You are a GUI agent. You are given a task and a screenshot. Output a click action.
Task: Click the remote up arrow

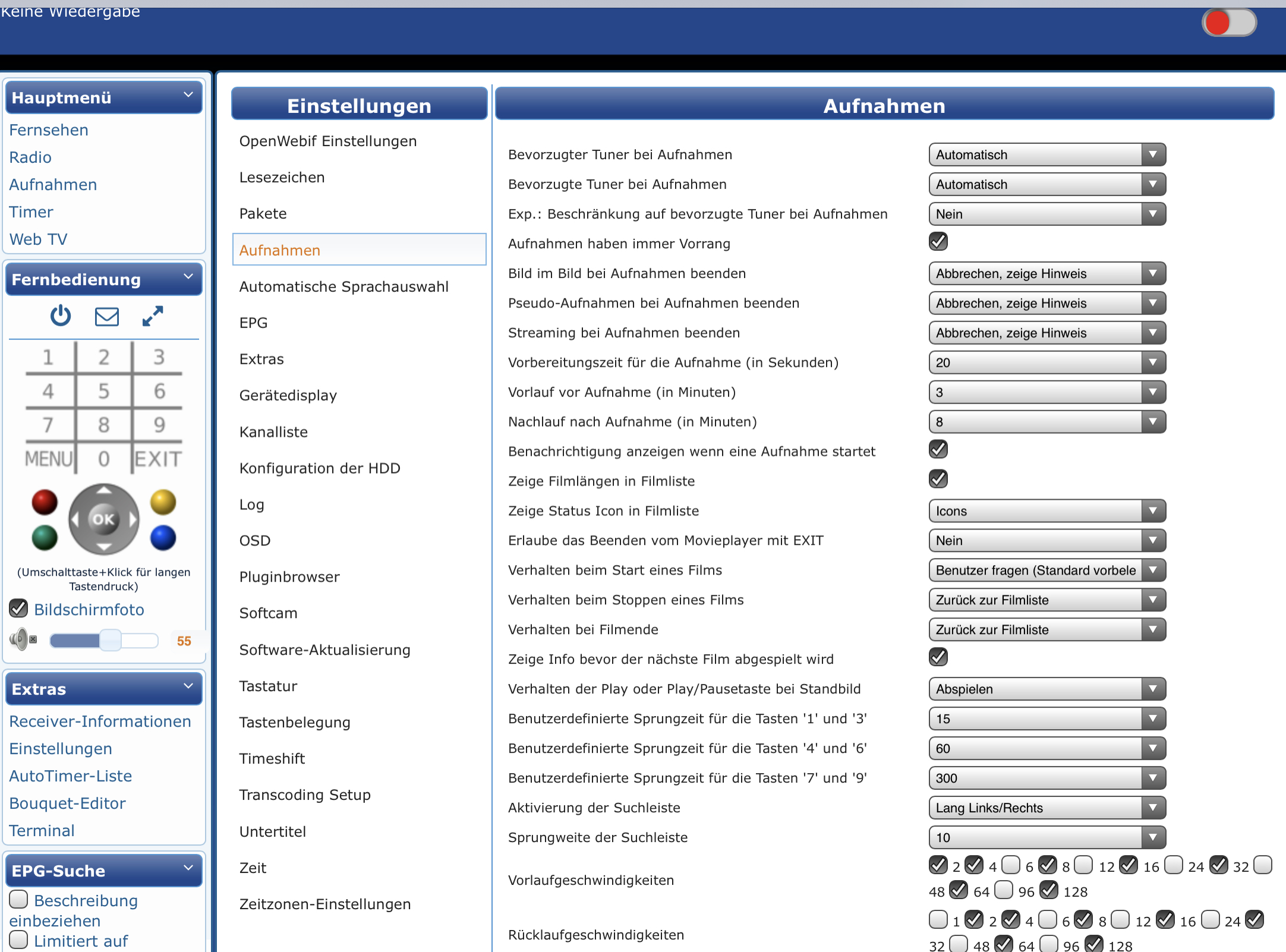(x=104, y=490)
